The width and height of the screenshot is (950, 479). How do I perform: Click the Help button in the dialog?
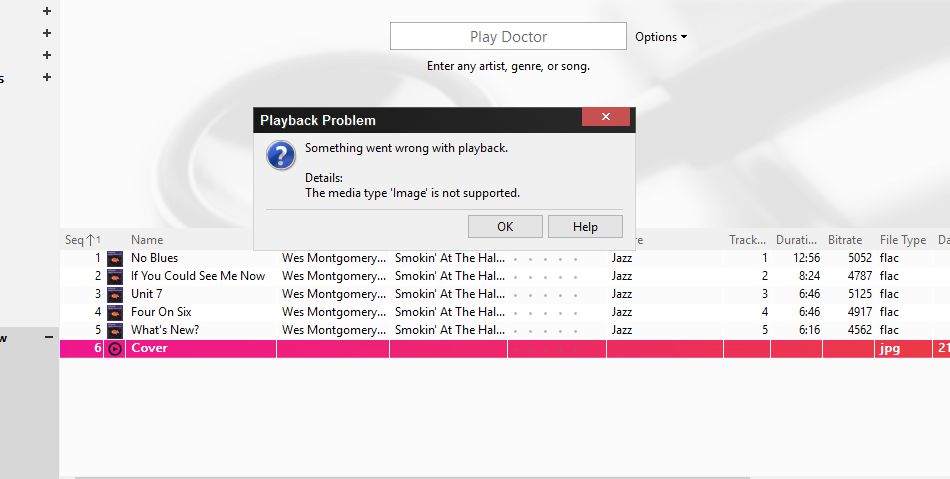click(x=585, y=227)
